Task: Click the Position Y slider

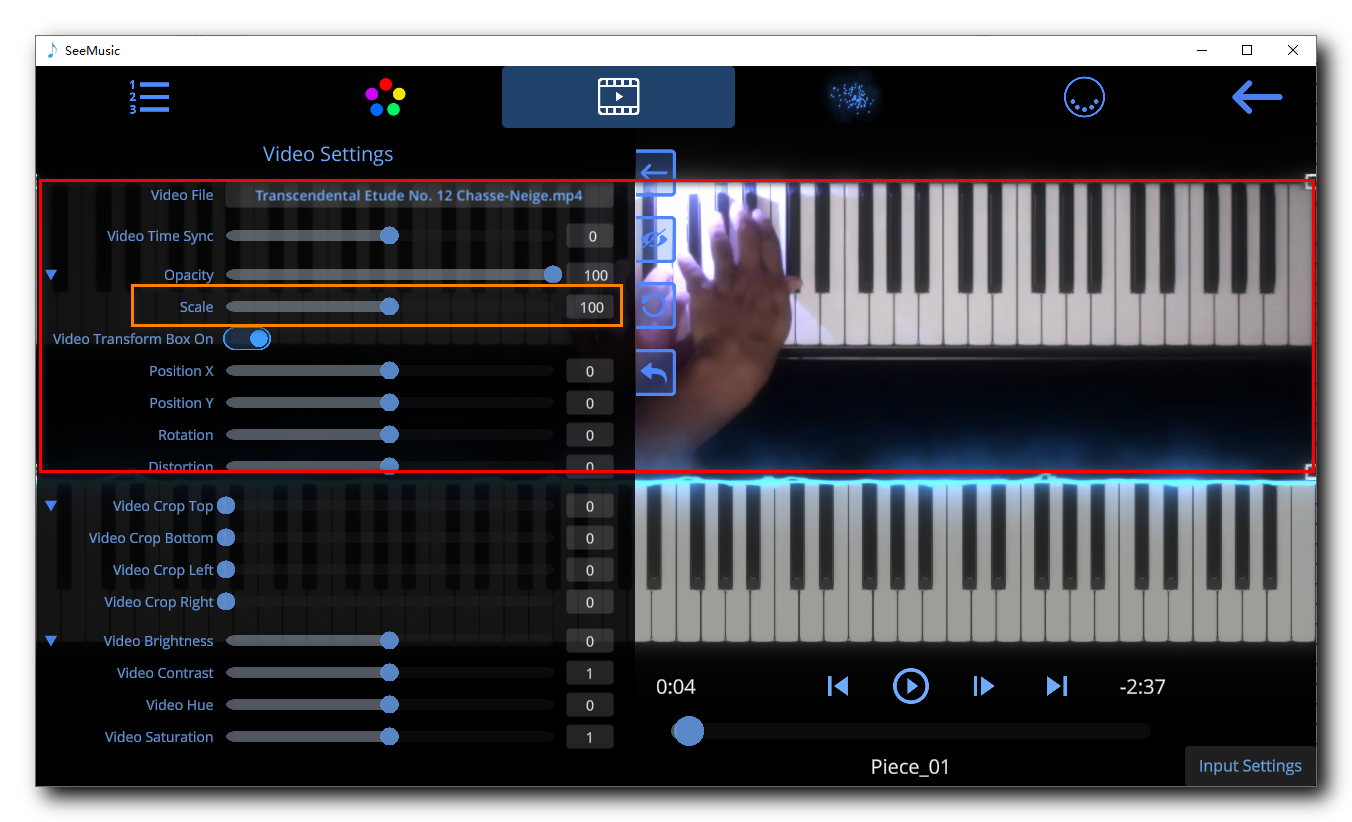Action: (390, 403)
